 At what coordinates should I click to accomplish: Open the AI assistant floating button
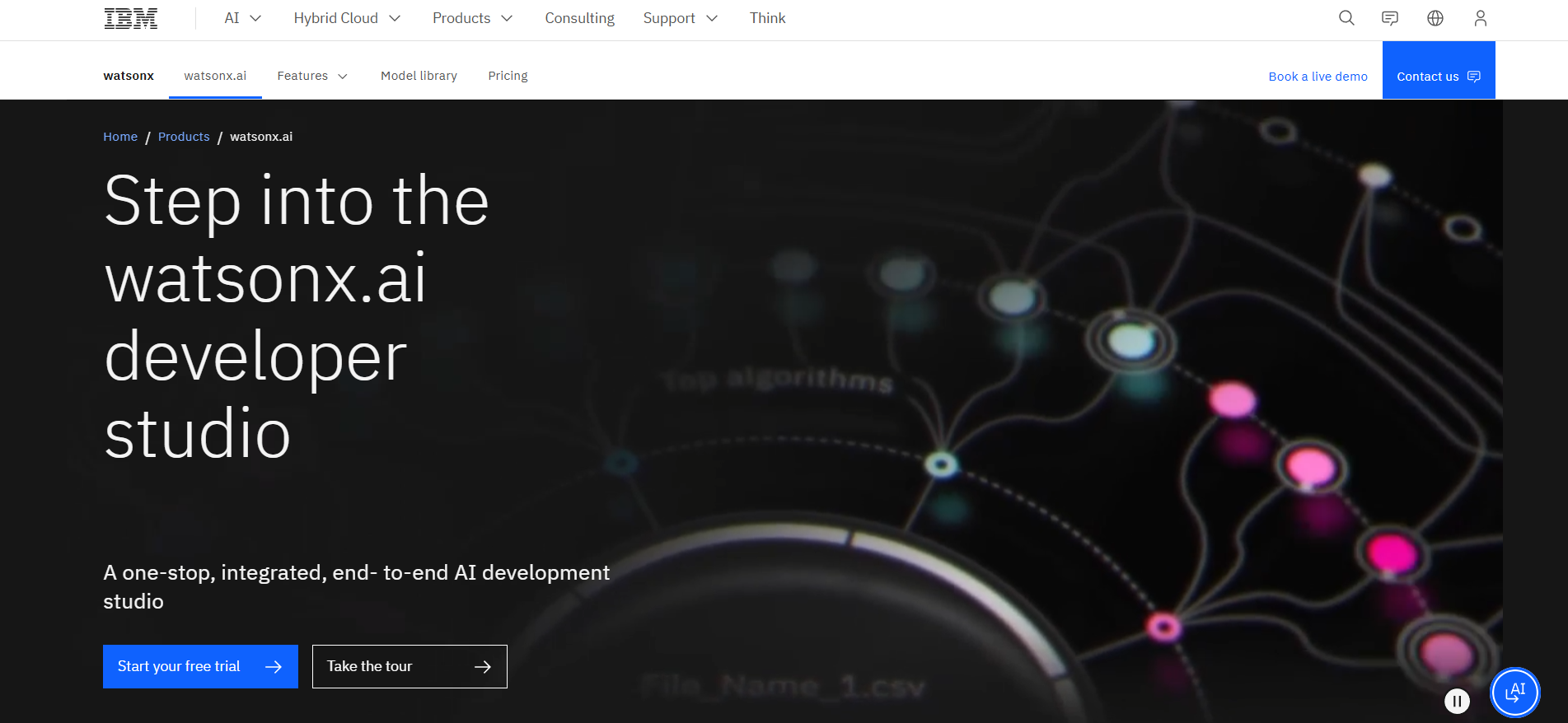[1514, 693]
